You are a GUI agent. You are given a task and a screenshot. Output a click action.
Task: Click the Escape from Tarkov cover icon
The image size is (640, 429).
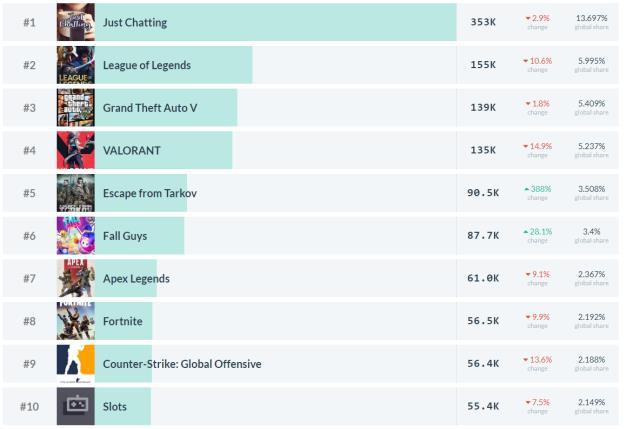(76, 193)
